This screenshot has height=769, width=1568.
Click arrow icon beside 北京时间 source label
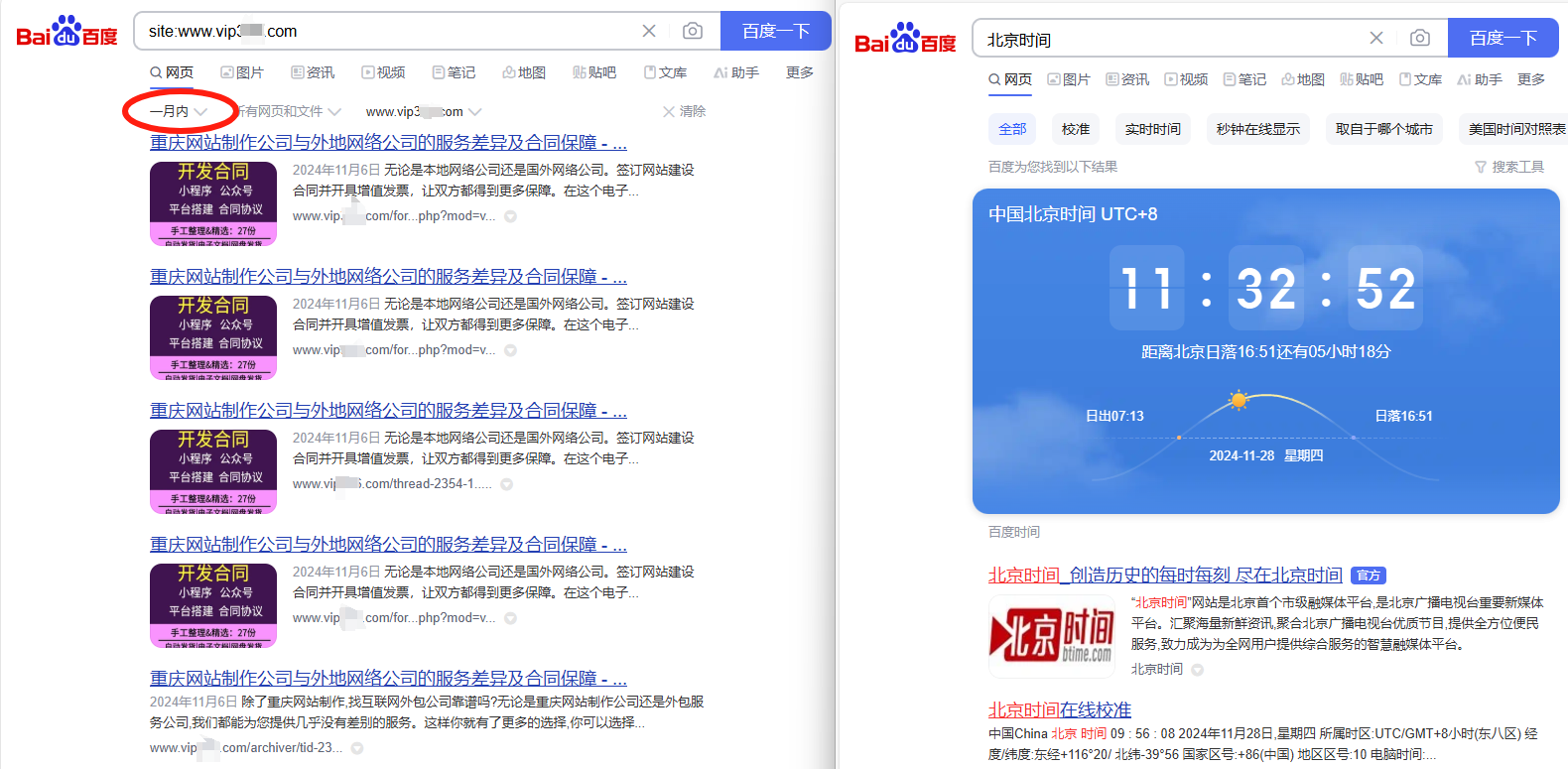point(1197,670)
